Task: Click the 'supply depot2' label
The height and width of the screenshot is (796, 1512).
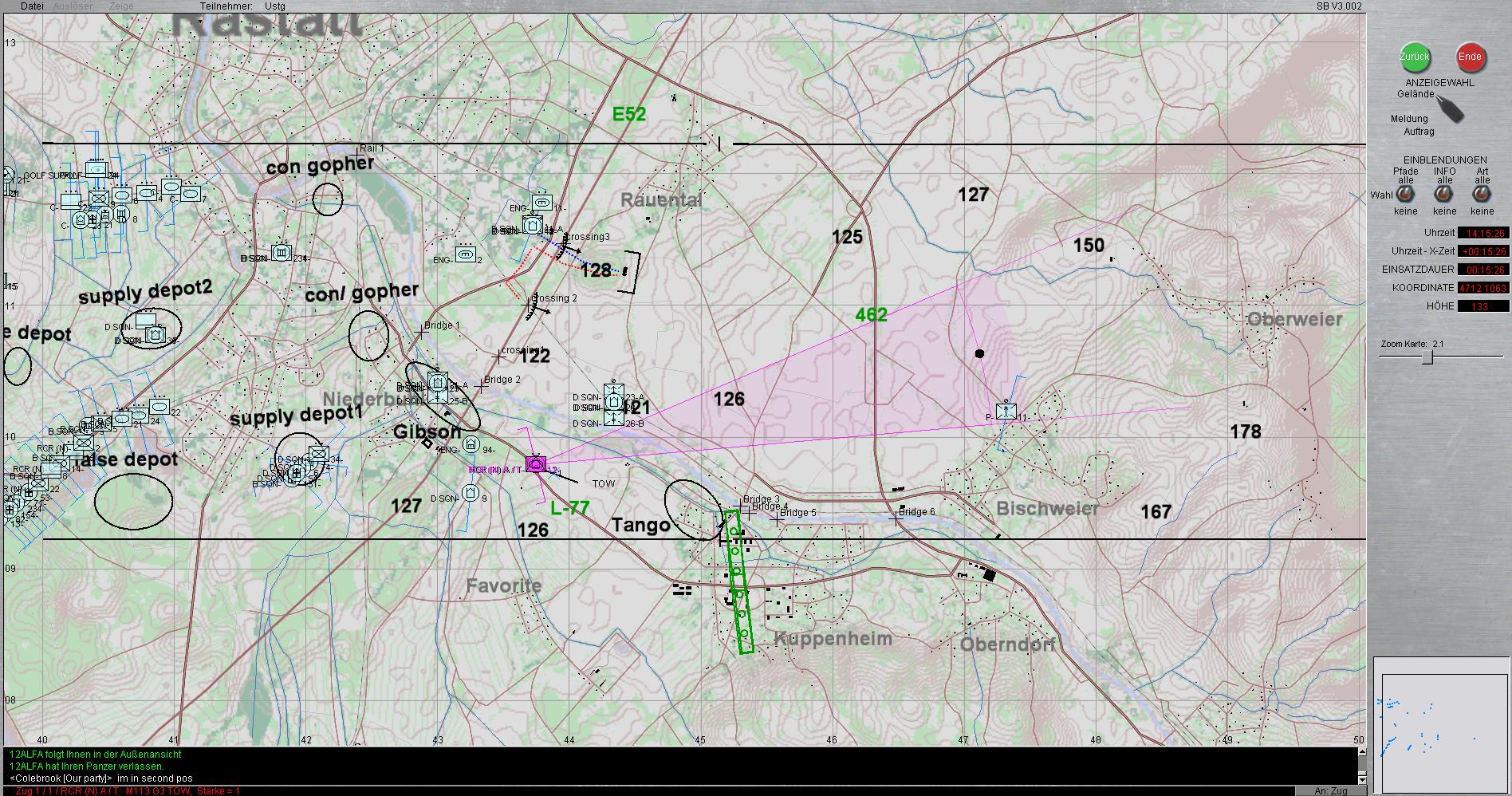Action: pos(145,293)
